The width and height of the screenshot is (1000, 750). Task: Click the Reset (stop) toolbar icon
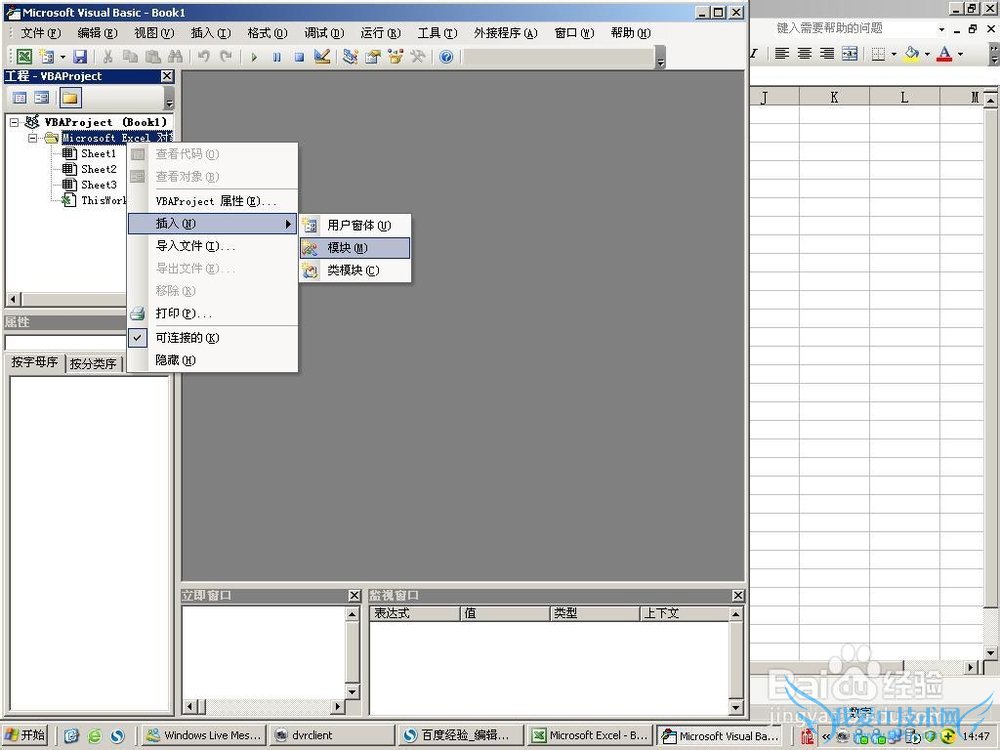coord(299,57)
